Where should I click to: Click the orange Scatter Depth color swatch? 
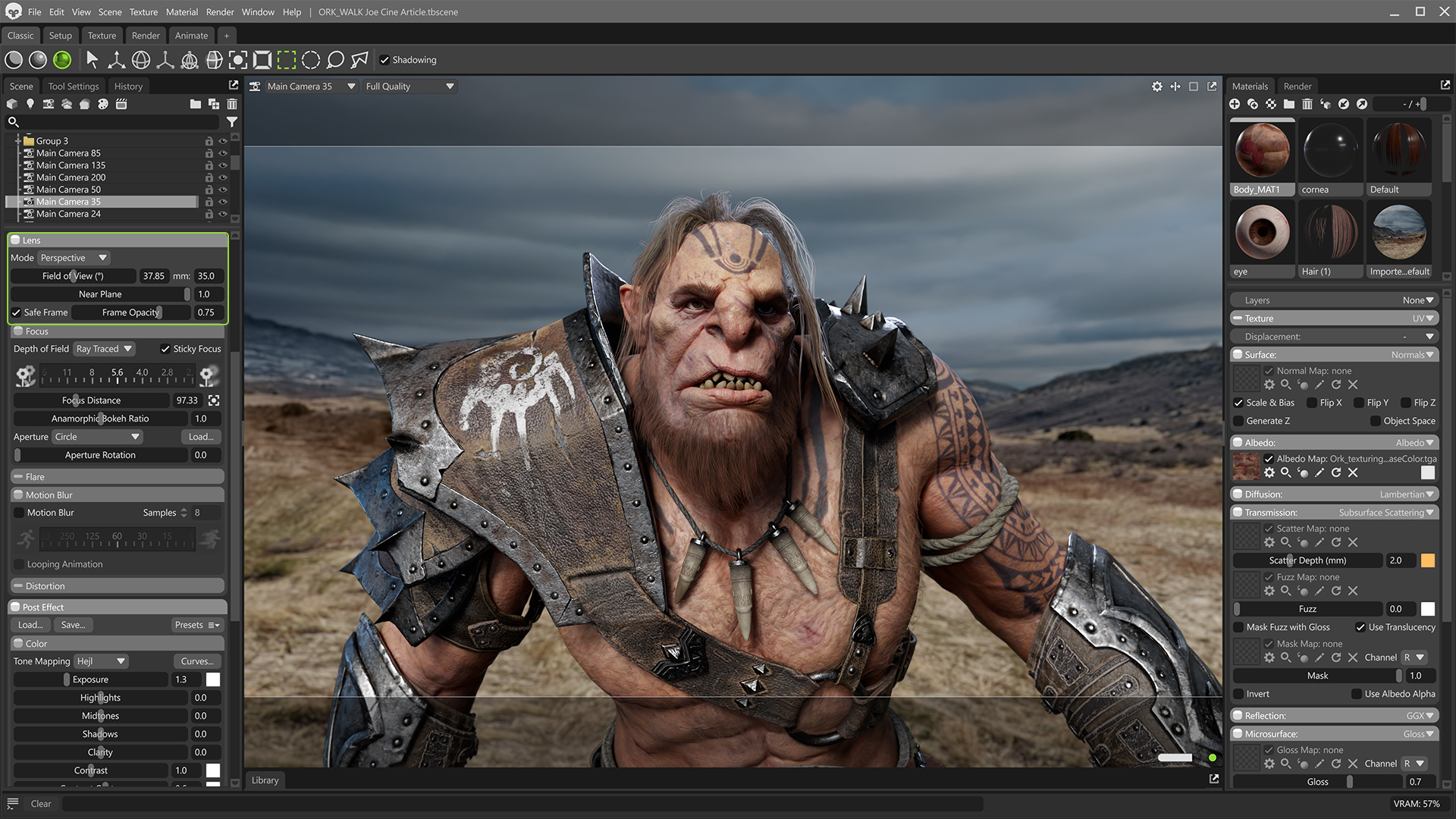(1427, 560)
